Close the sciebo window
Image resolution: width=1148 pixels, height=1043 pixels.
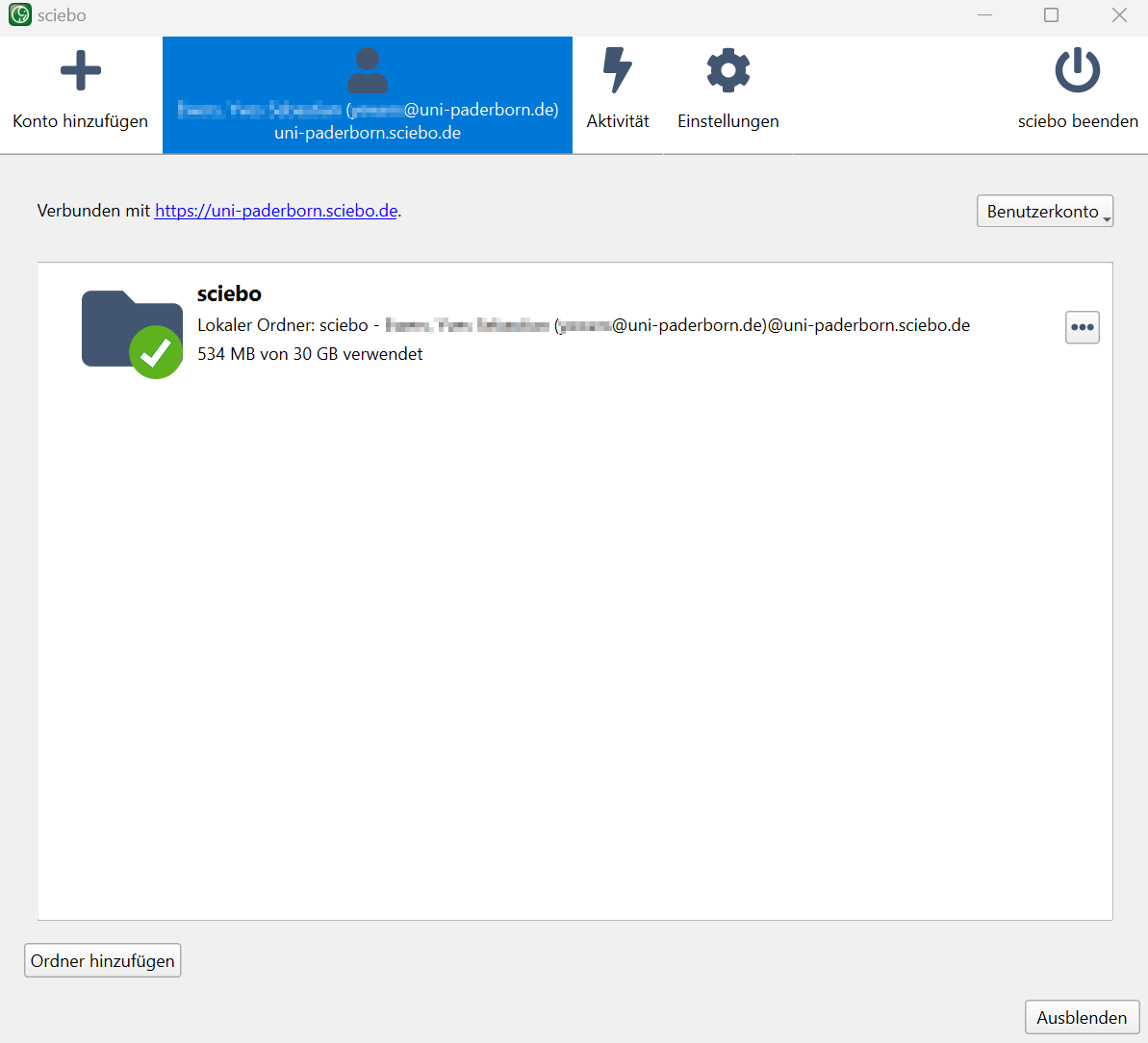click(x=1119, y=15)
